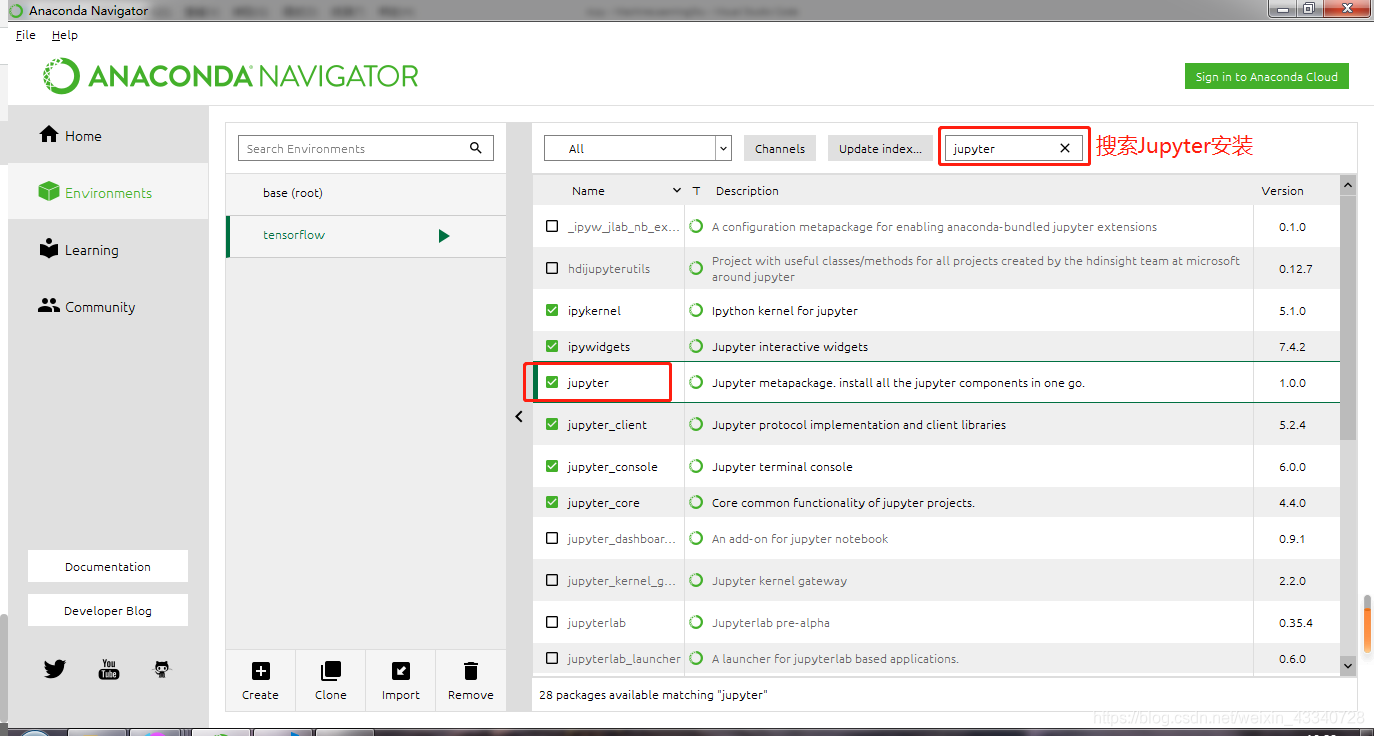The height and width of the screenshot is (736, 1374).
Task: Check the jupyter_dashboar... package checkbox
Action: tap(552, 539)
